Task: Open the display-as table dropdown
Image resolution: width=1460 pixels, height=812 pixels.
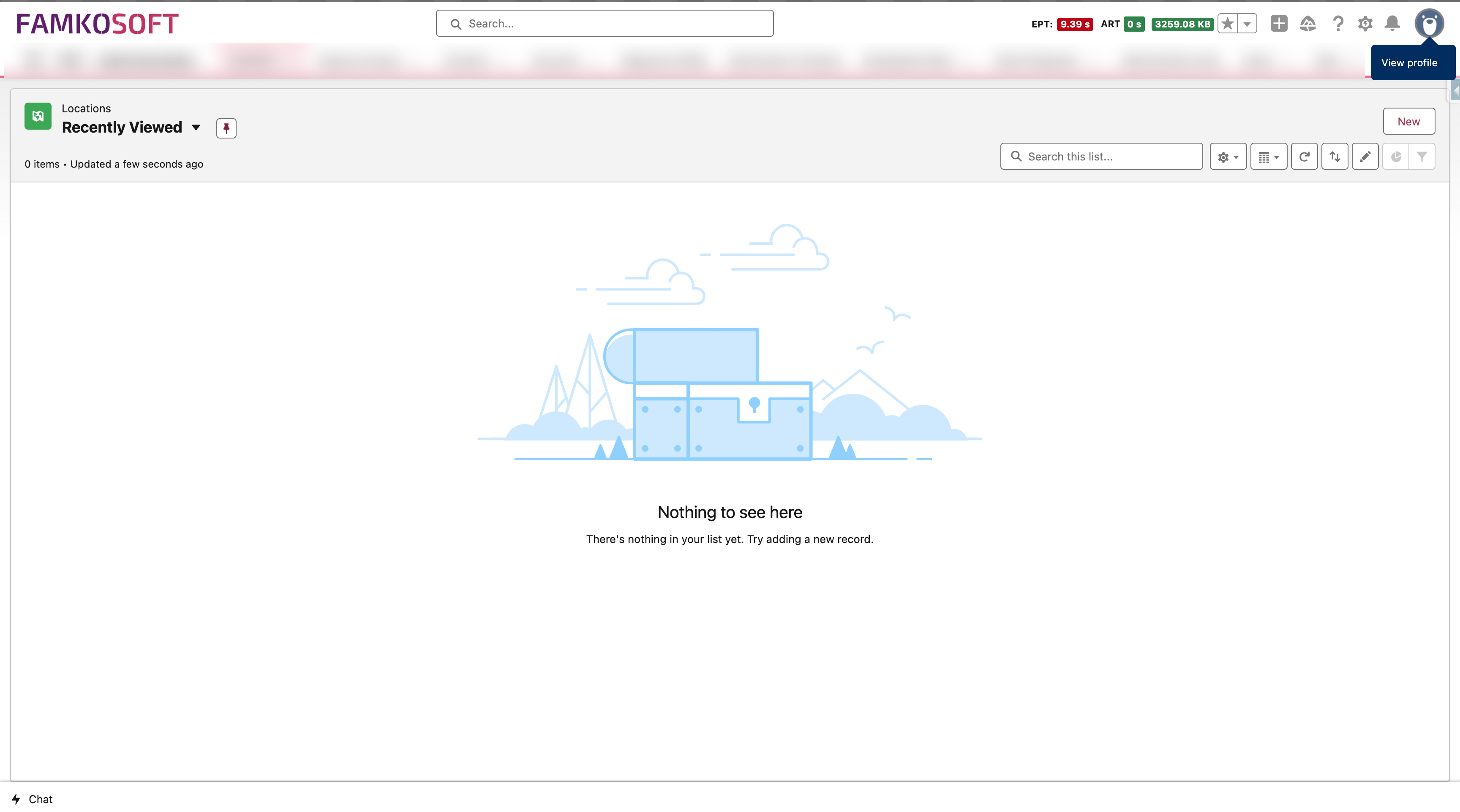Action: [x=1269, y=157]
